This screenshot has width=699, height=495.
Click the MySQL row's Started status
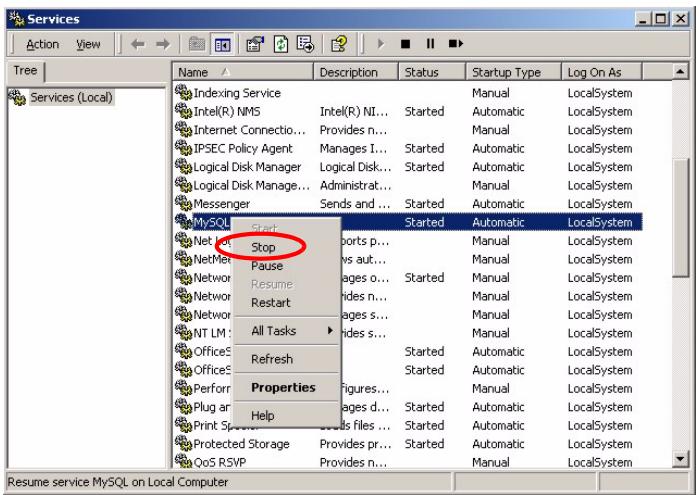click(424, 222)
